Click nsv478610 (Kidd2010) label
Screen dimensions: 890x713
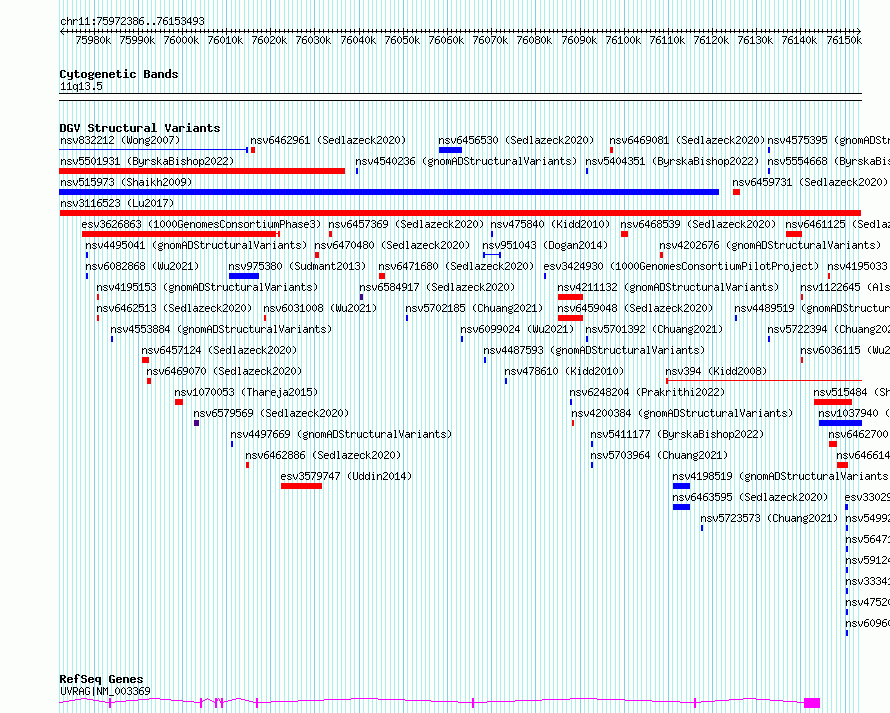(x=564, y=371)
